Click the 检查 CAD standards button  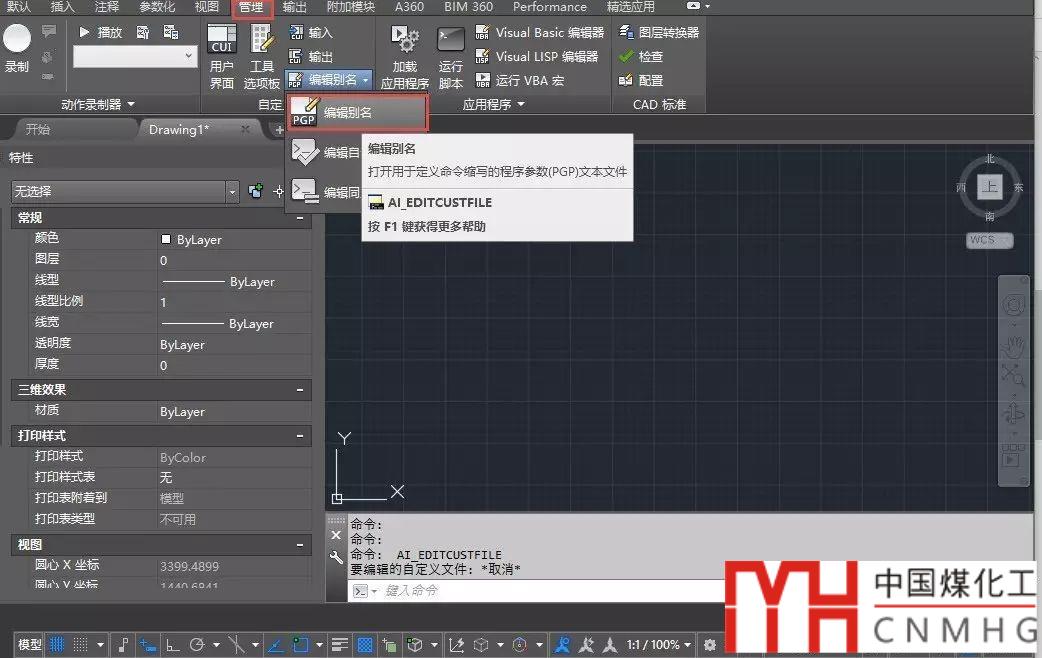point(641,56)
